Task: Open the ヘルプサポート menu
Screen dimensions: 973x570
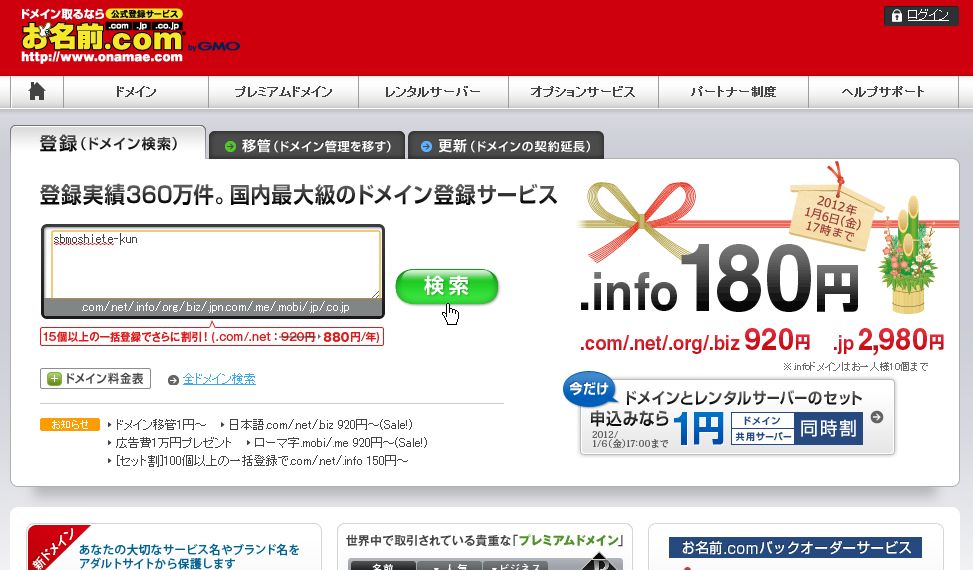Action: 883,92
